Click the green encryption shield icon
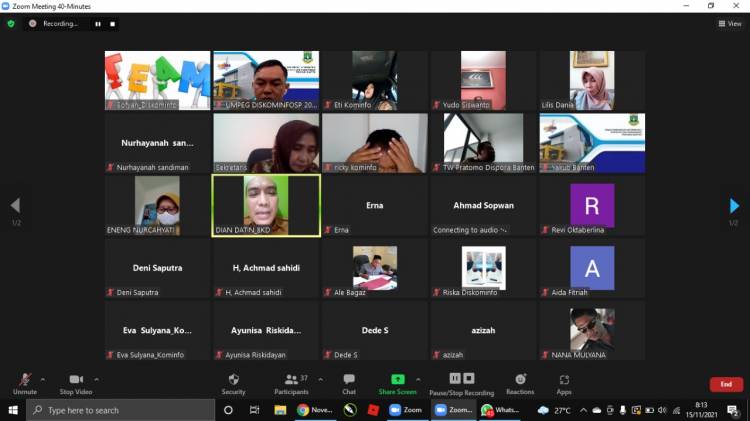 point(11,23)
